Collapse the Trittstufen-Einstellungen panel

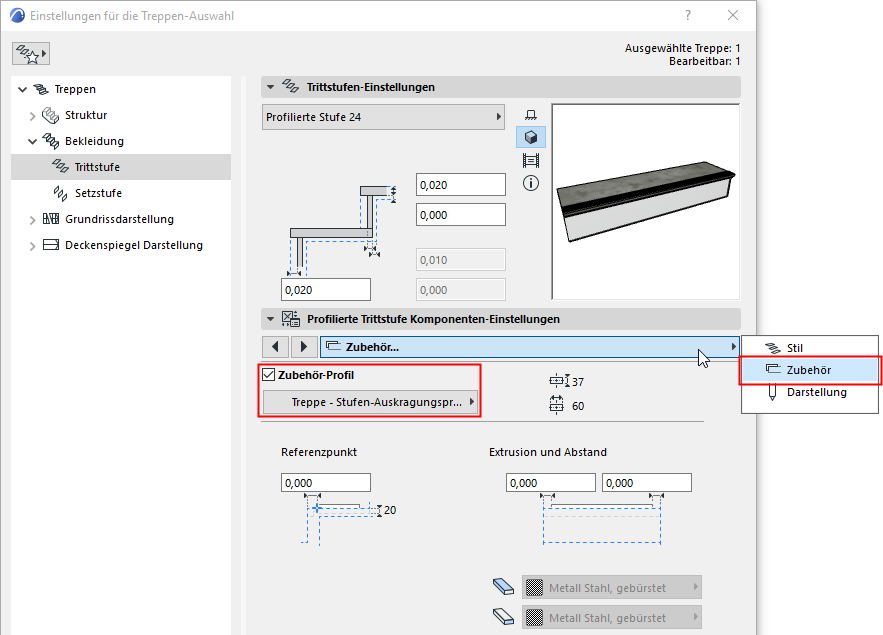coord(270,87)
